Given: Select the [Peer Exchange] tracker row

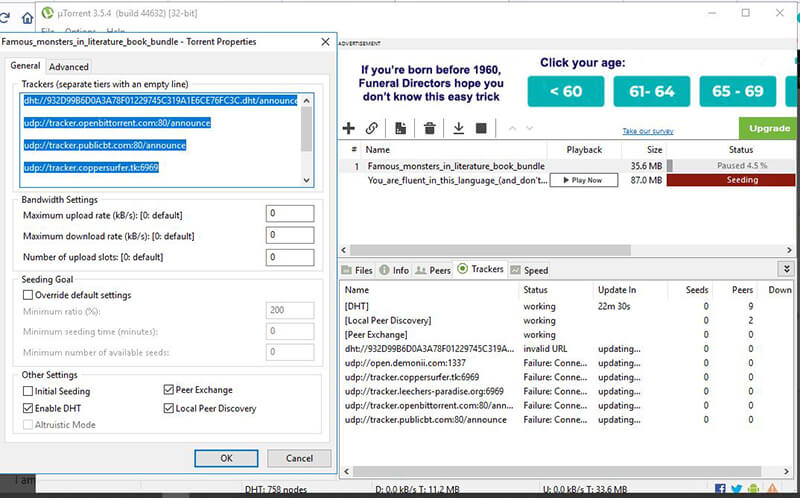Looking at the screenshot, I should click(x=566, y=335).
